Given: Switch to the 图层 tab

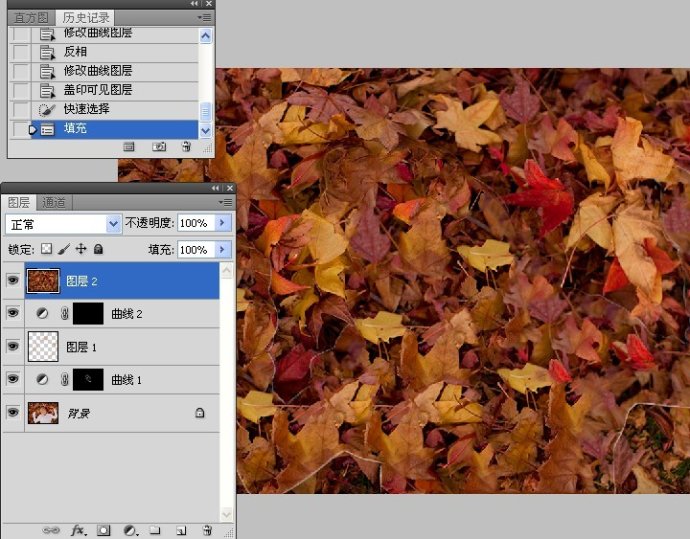Looking at the screenshot, I should [x=19, y=202].
